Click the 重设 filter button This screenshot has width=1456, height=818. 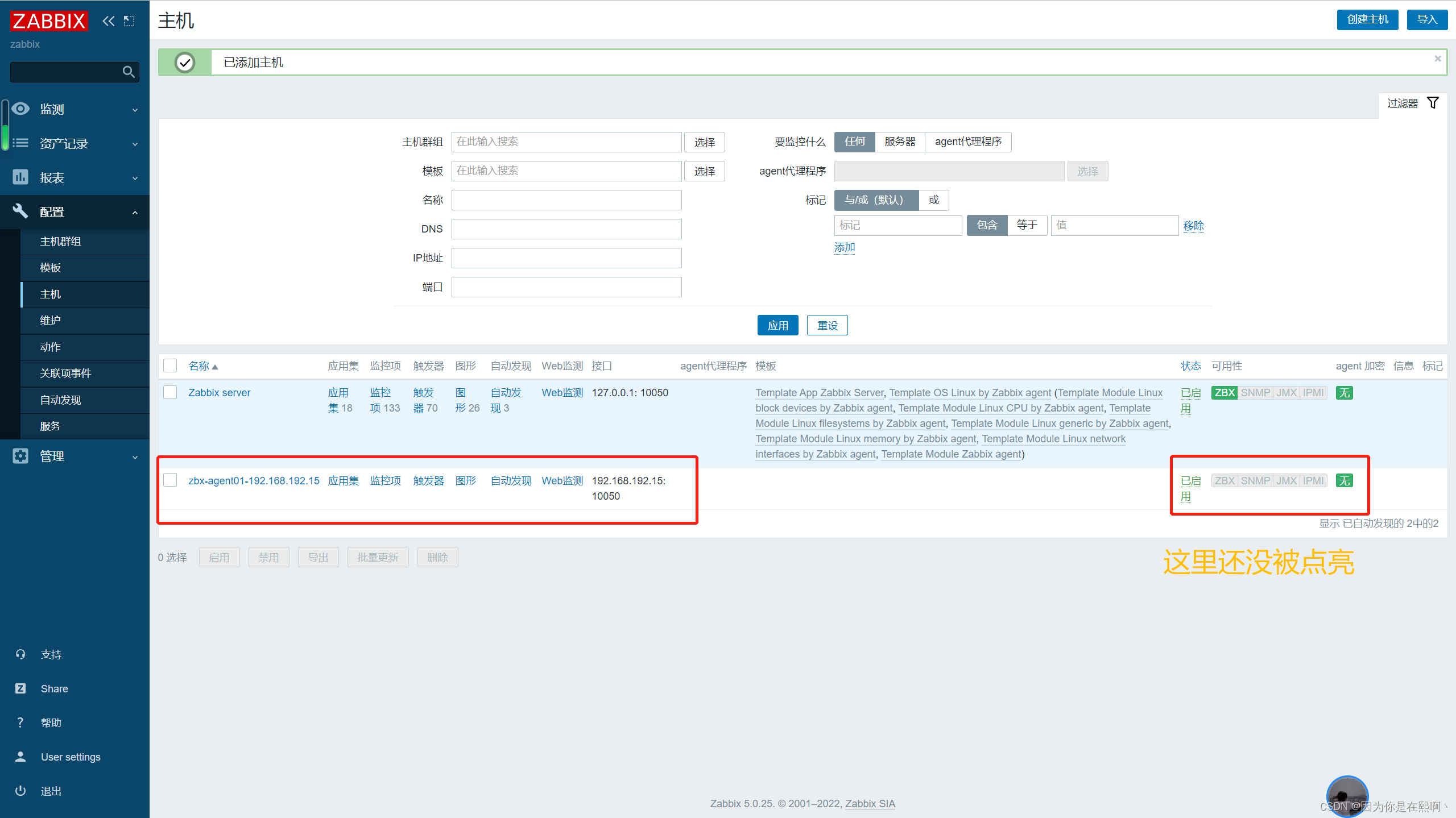(827, 325)
